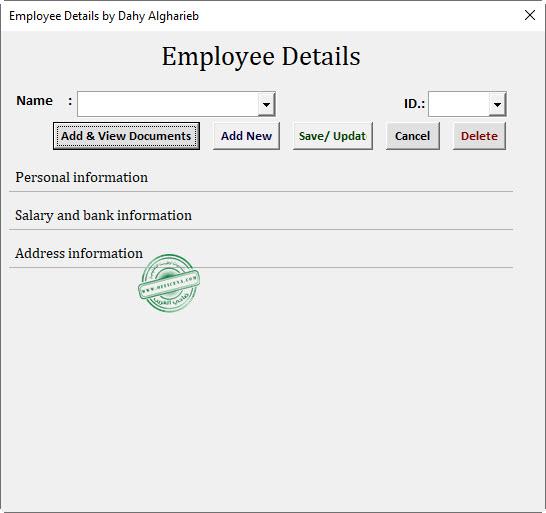Viewport: 546px width, 513px height.
Task: Click the green Save/ Updat button
Action: coord(333,136)
